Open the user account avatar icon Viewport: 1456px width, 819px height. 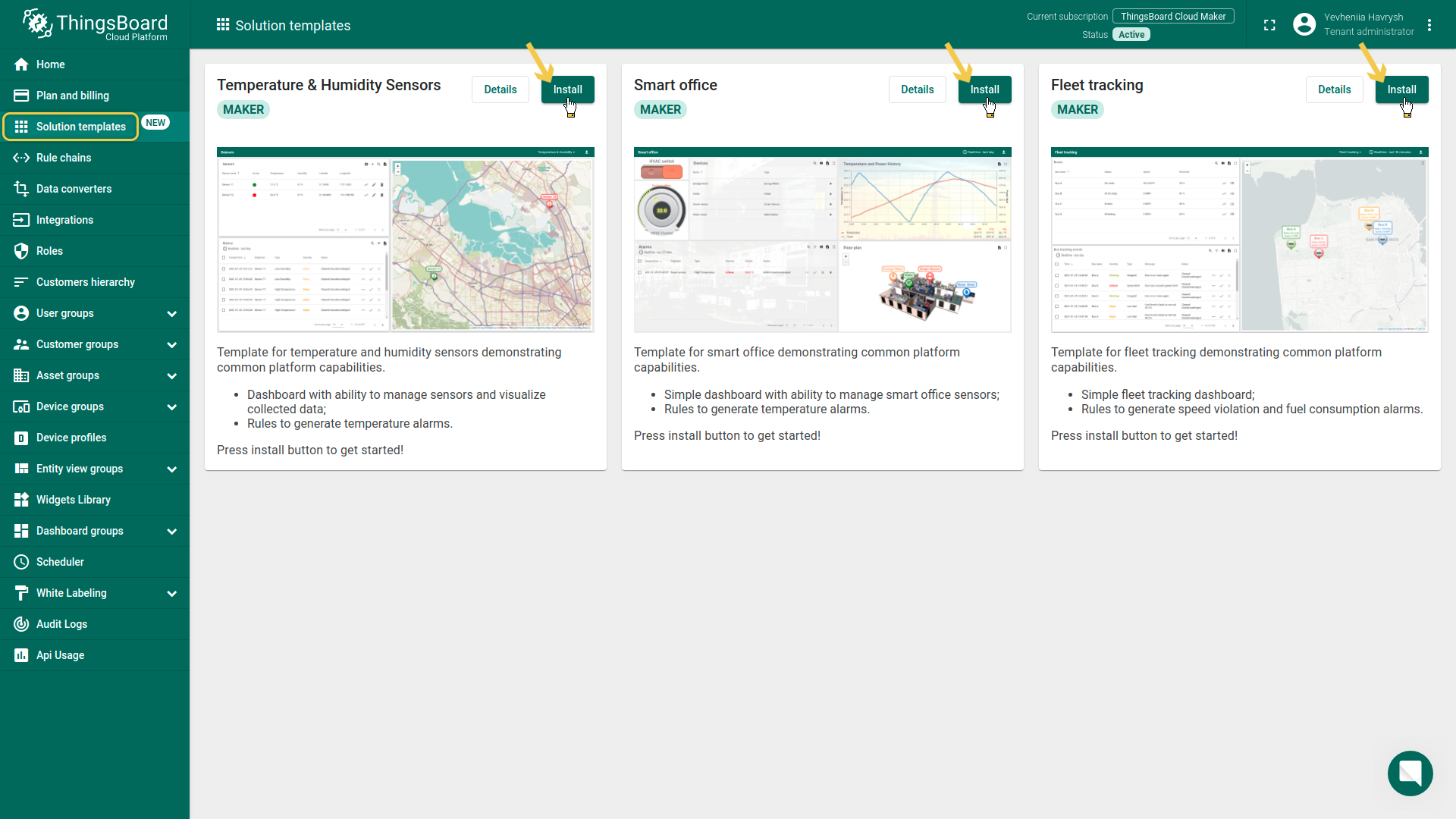coord(1304,24)
